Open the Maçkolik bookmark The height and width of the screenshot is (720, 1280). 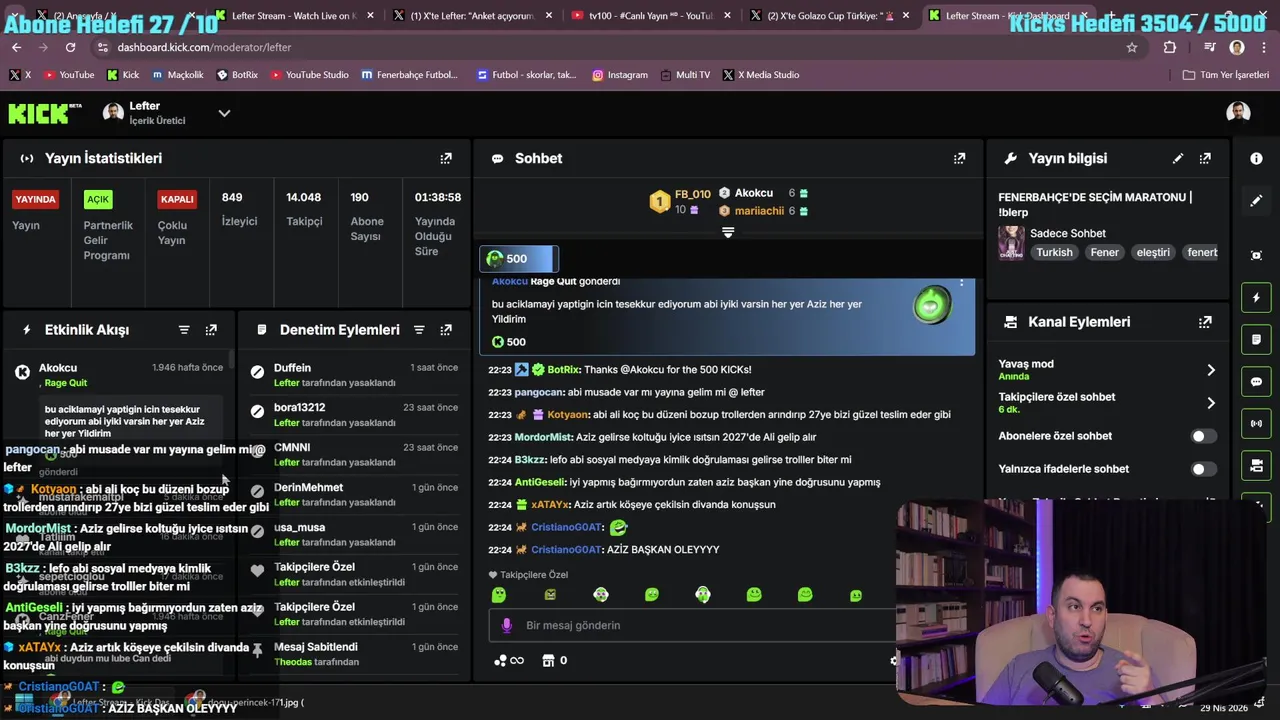click(x=176, y=75)
